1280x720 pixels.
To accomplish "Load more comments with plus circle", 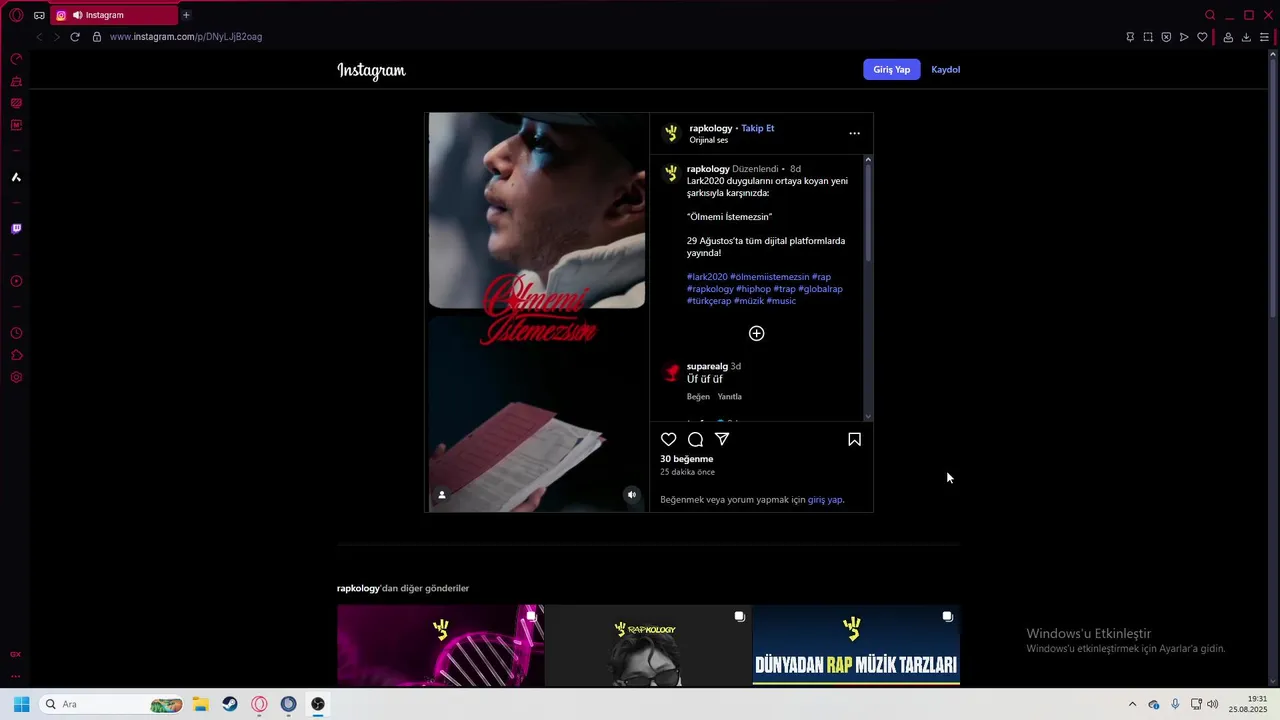I will click(x=757, y=333).
